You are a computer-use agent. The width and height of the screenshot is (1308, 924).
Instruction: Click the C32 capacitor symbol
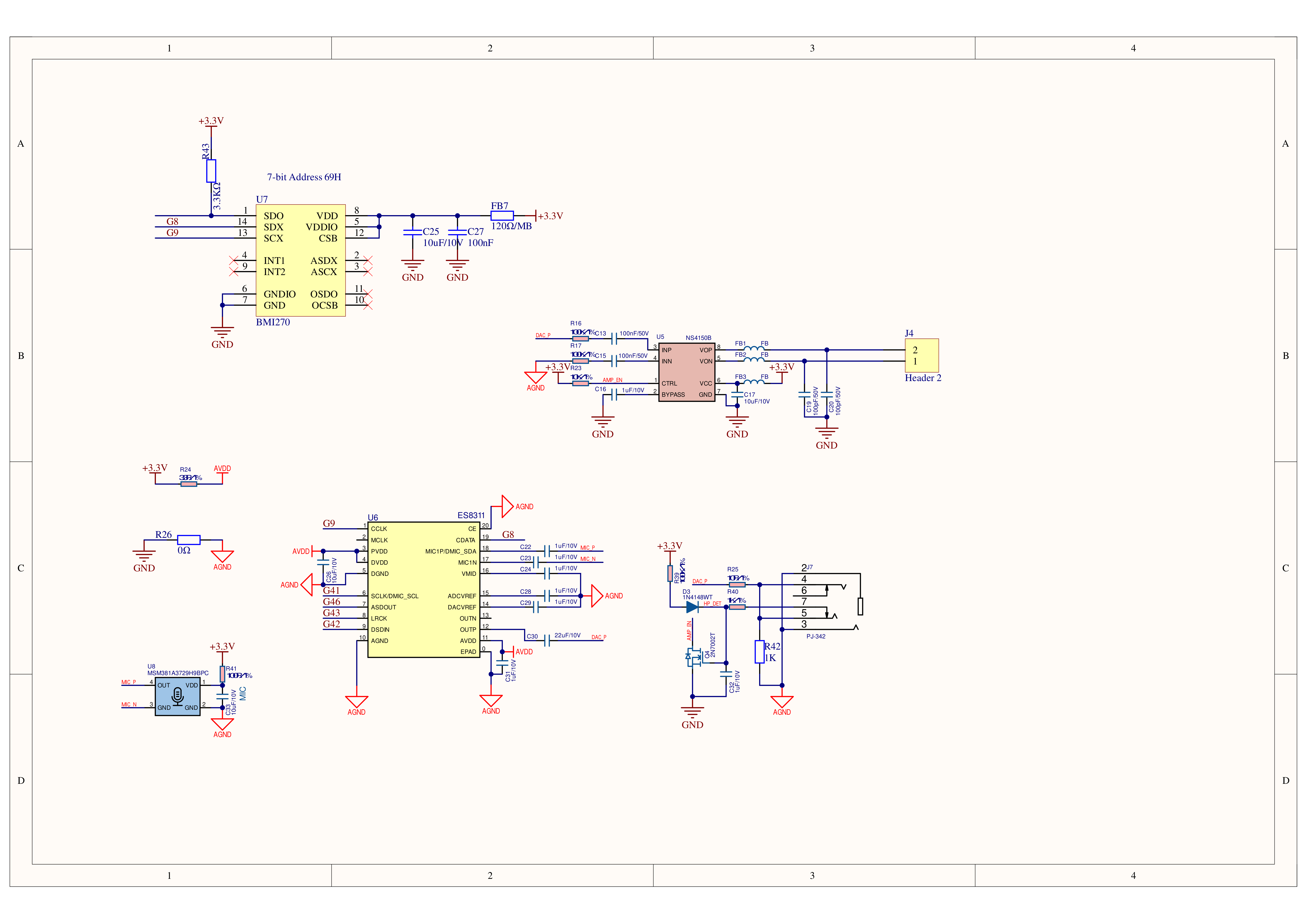tap(726, 674)
